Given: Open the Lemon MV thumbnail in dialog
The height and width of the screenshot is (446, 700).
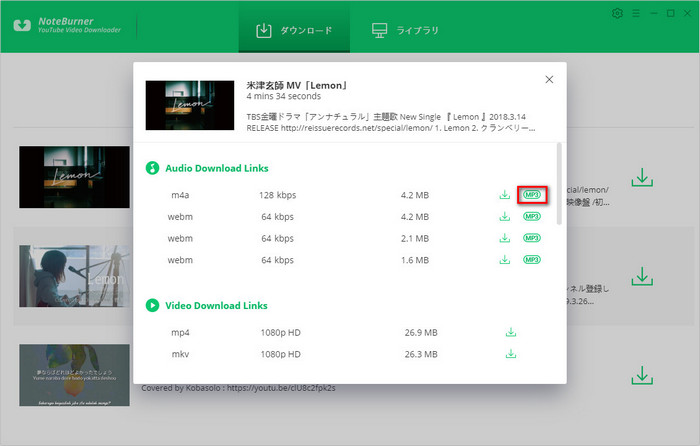Looking at the screenshot, I should 190,105.
